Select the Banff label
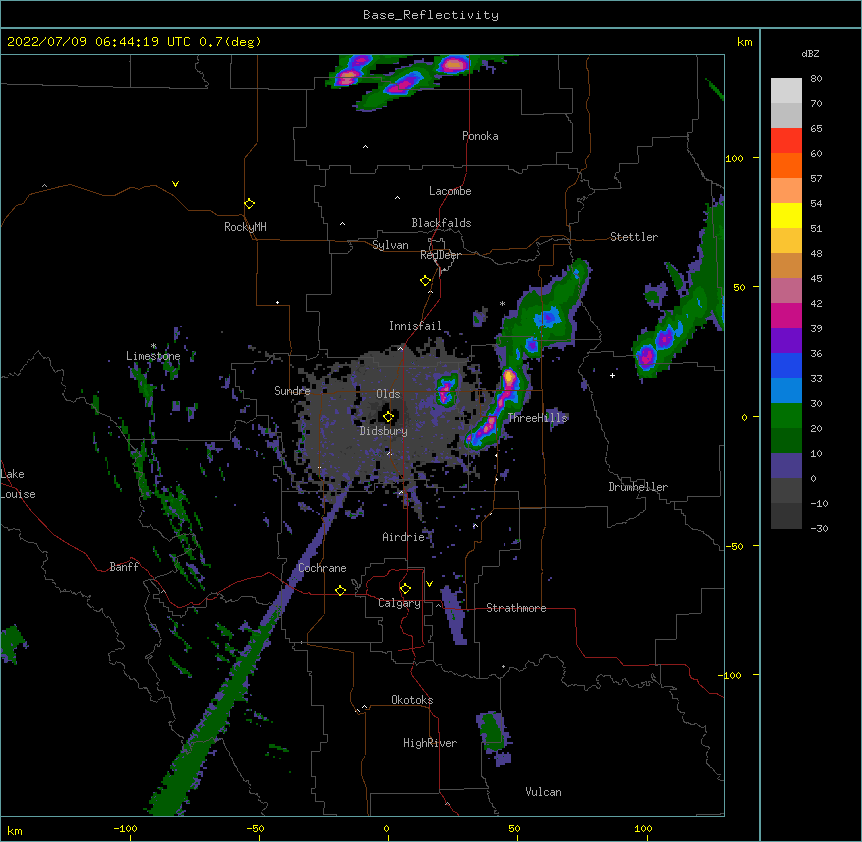 tap(124, 567)
